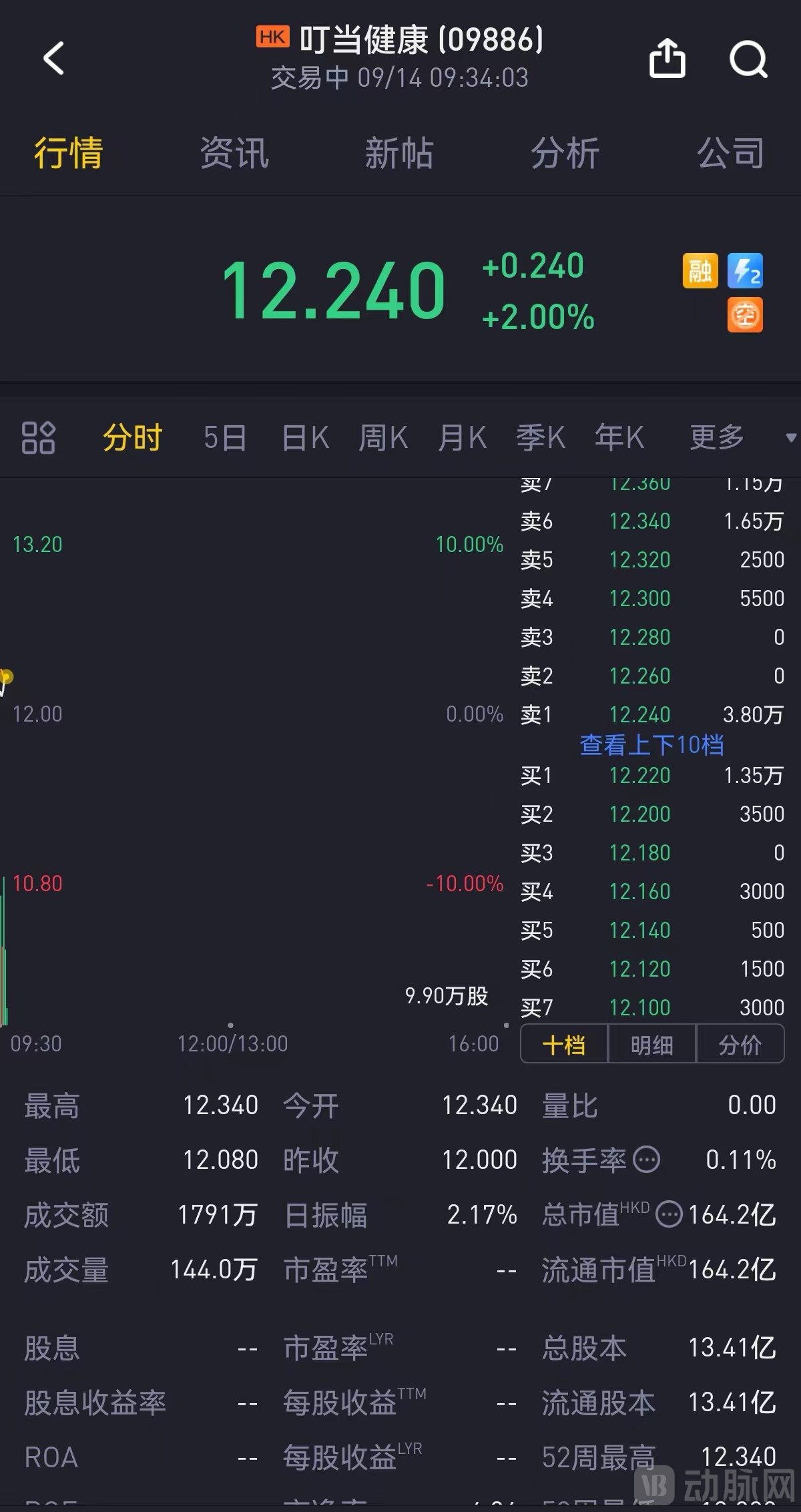Switch order book to 十档 view
Viewport: 801px width, 1512px height.
click(564, 1044)
